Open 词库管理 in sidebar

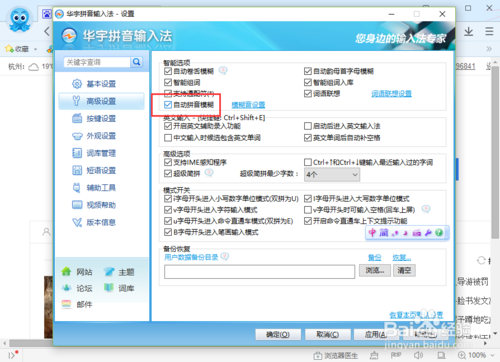point(101,153)
